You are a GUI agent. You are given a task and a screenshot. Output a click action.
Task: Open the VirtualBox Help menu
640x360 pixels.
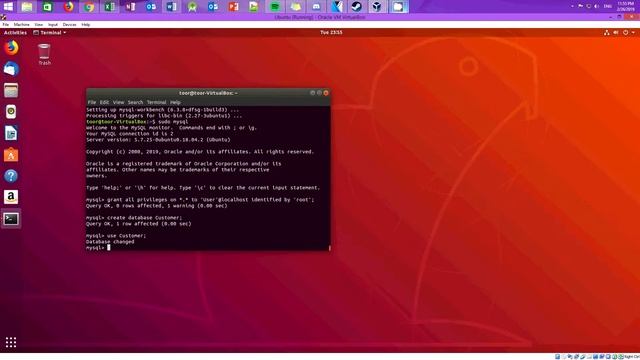pos(85,25)
